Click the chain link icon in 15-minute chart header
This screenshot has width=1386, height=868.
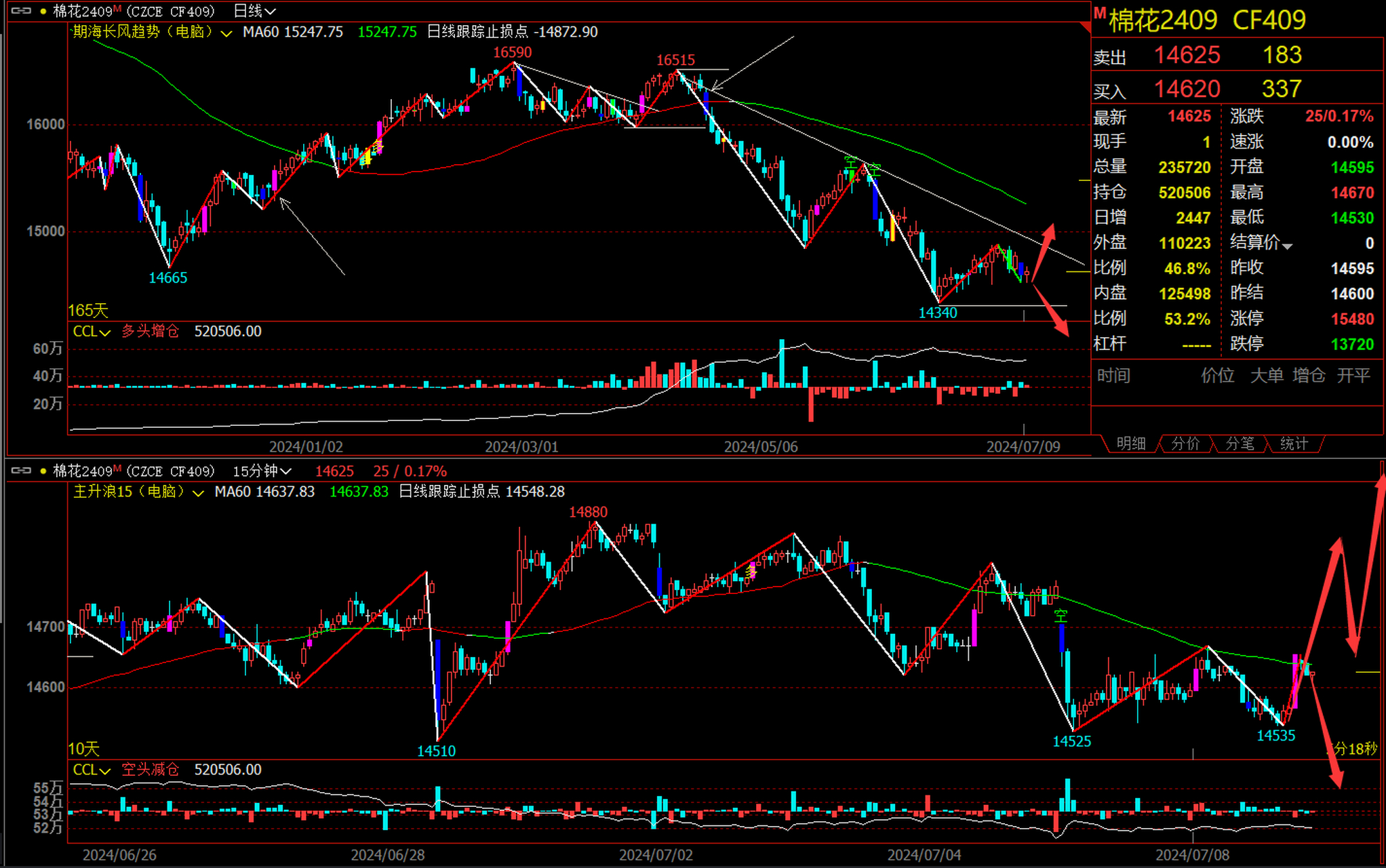21,471
